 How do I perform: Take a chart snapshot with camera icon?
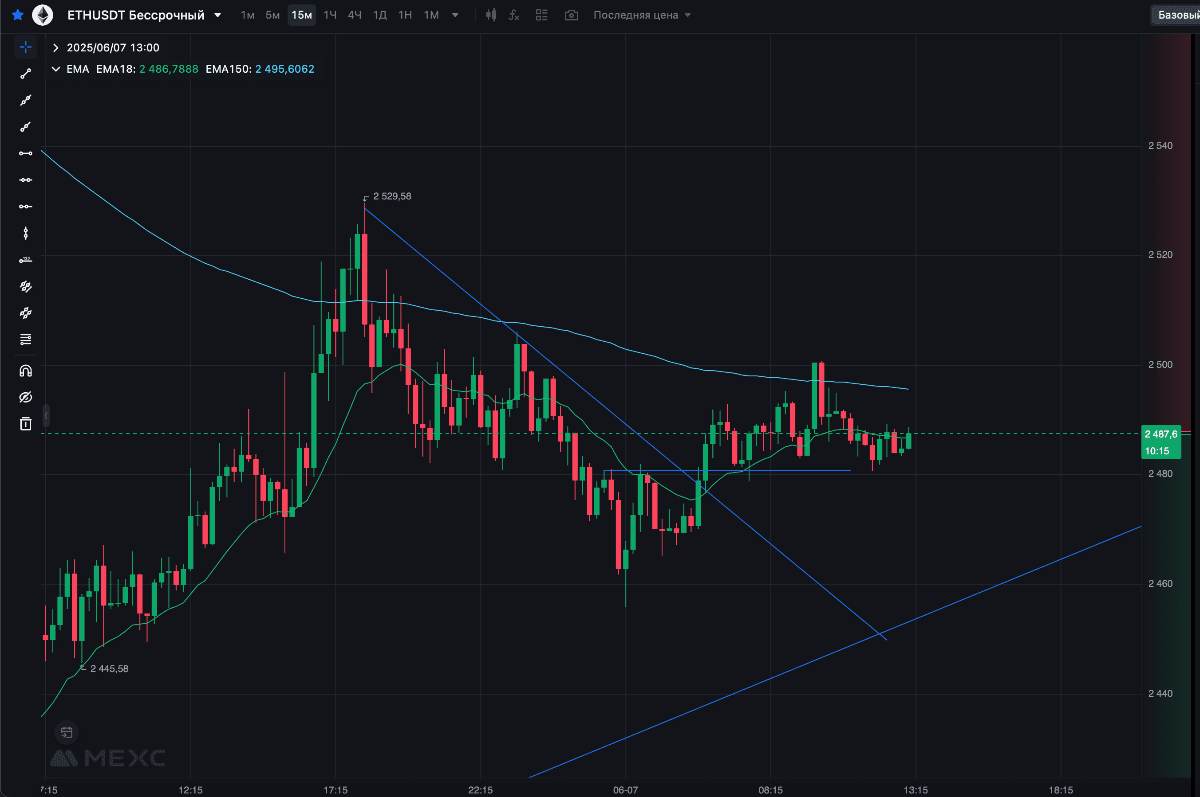(571, 15)
